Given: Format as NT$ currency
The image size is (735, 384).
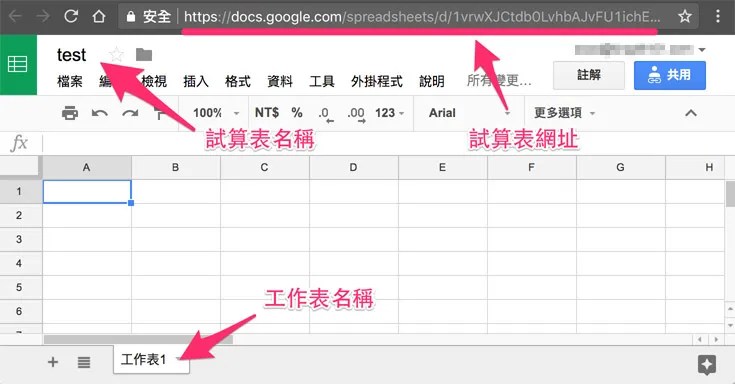Looking at the screenshot, I should (x=267, y=113).
